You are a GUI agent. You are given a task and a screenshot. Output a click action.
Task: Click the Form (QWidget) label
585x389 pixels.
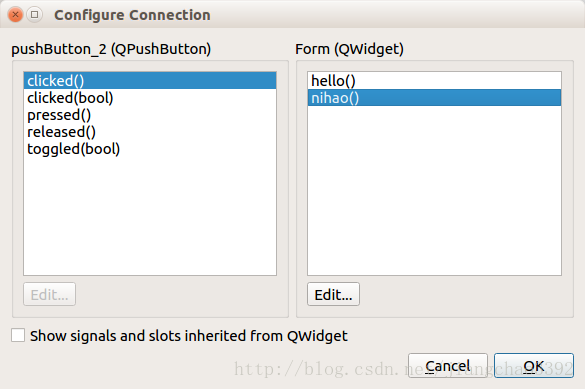349,49
